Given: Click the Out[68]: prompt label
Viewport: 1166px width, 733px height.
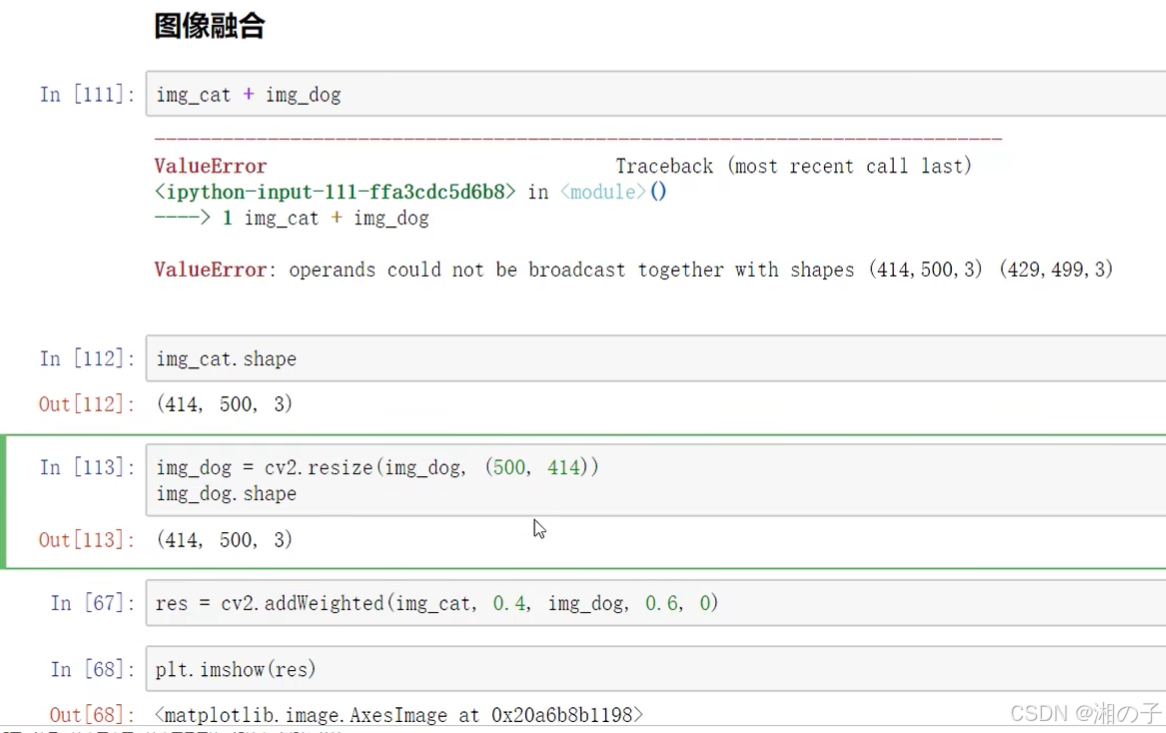Looking at the screenshot, I should point(92,714).
